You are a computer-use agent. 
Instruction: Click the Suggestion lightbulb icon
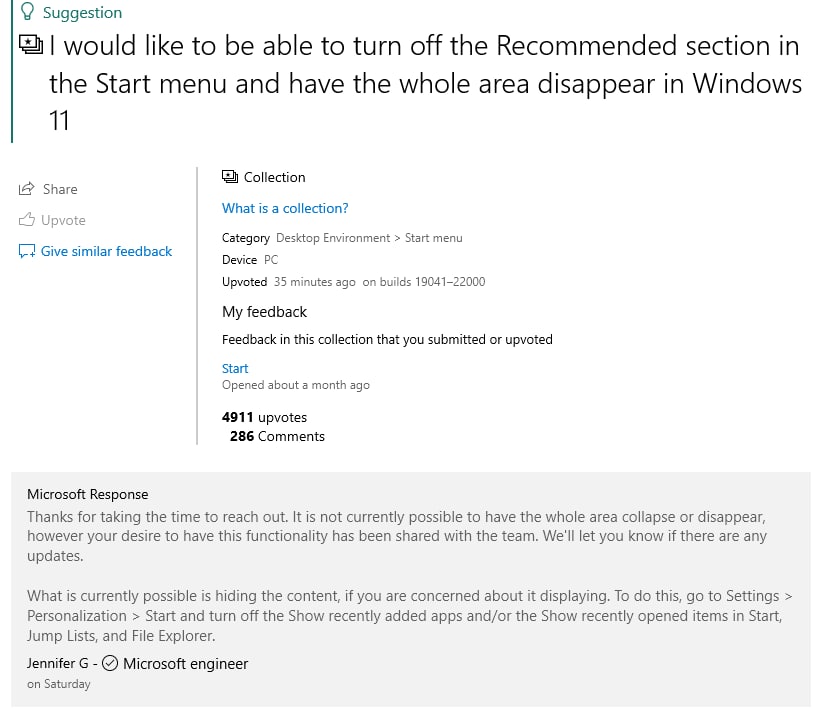(x=27, y=12)
